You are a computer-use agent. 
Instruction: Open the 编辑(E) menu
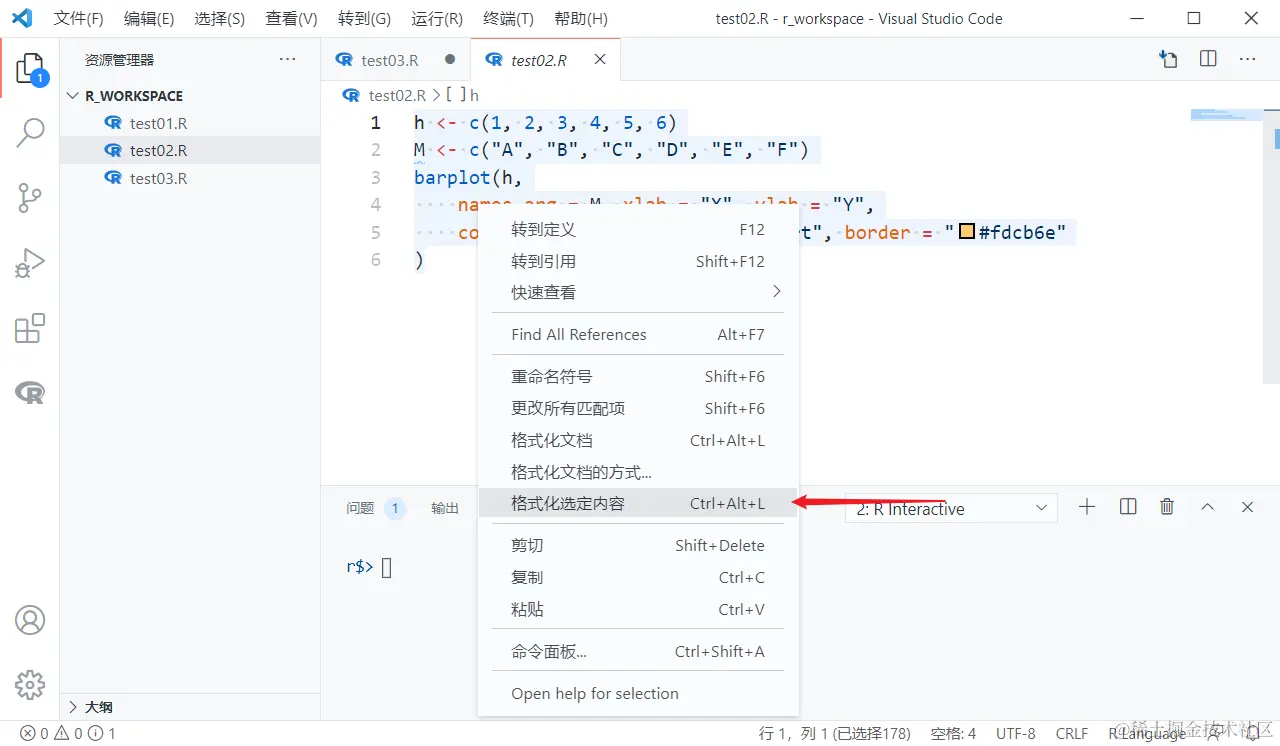(149, 18)
